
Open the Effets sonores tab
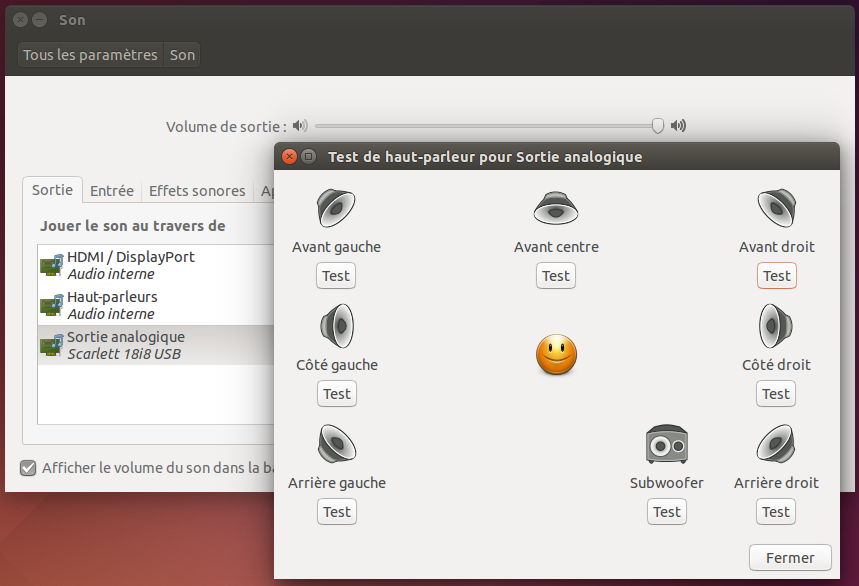pyautogui.click(x=197, y=191)
